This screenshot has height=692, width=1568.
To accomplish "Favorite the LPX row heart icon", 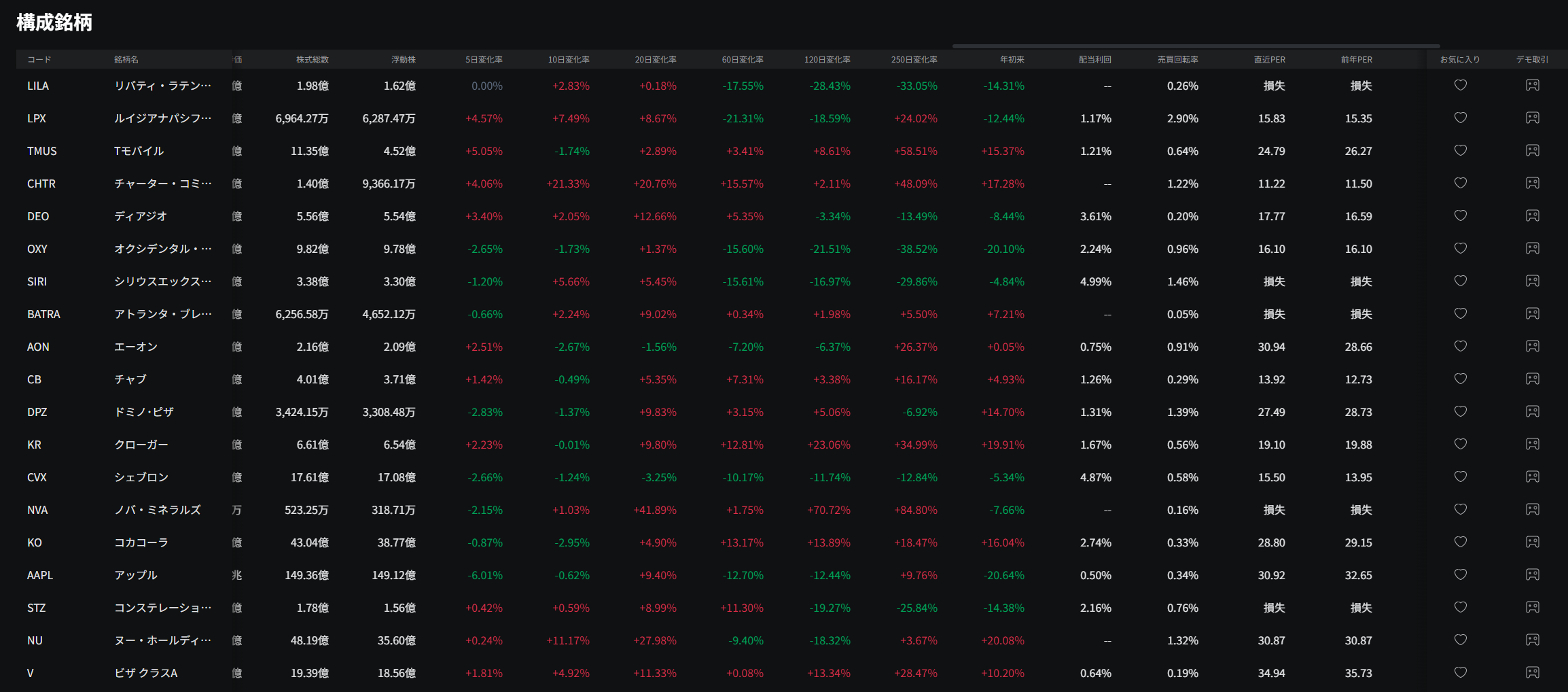I will click(1460, 118).
